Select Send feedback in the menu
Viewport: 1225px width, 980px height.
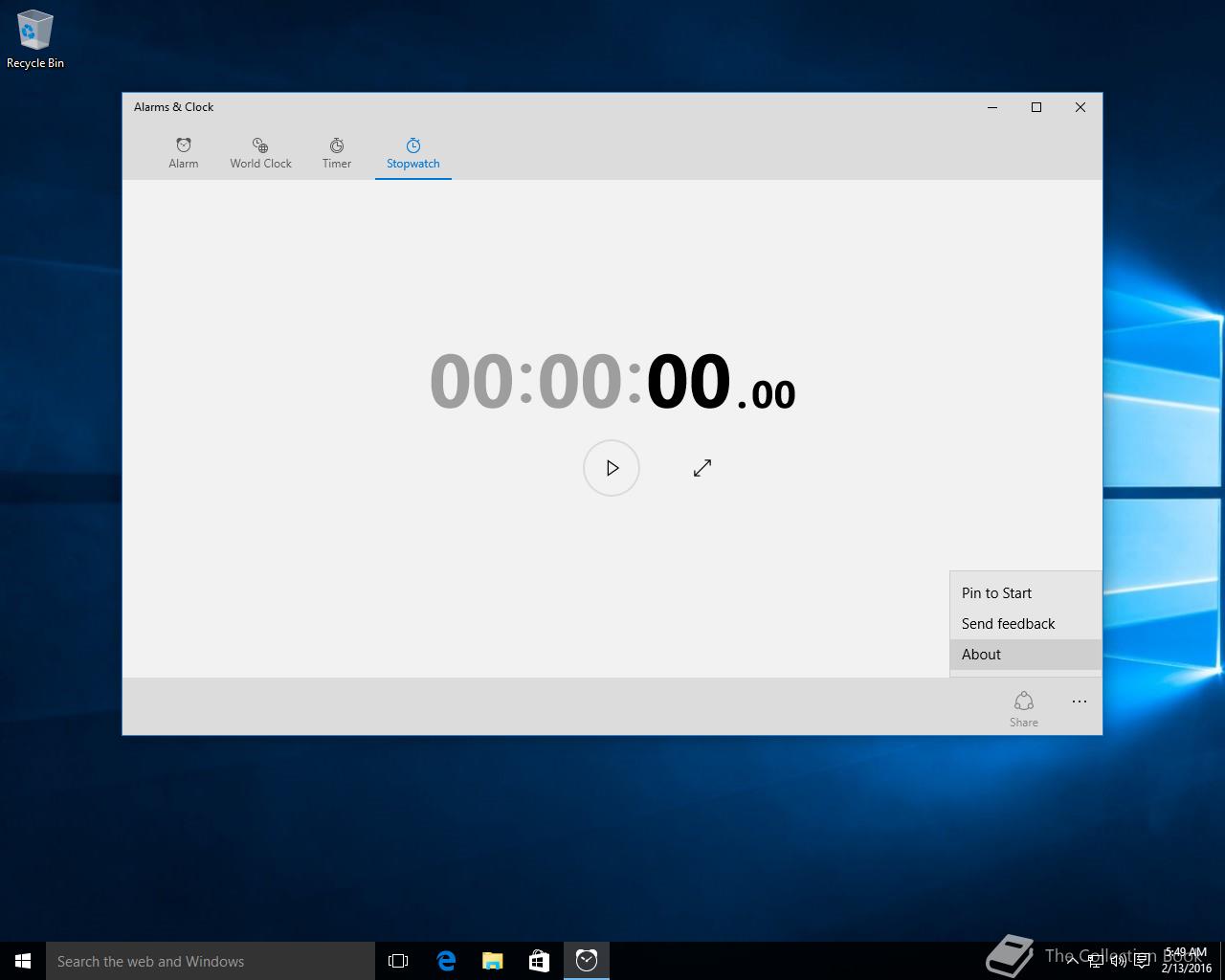point(1026,624)
